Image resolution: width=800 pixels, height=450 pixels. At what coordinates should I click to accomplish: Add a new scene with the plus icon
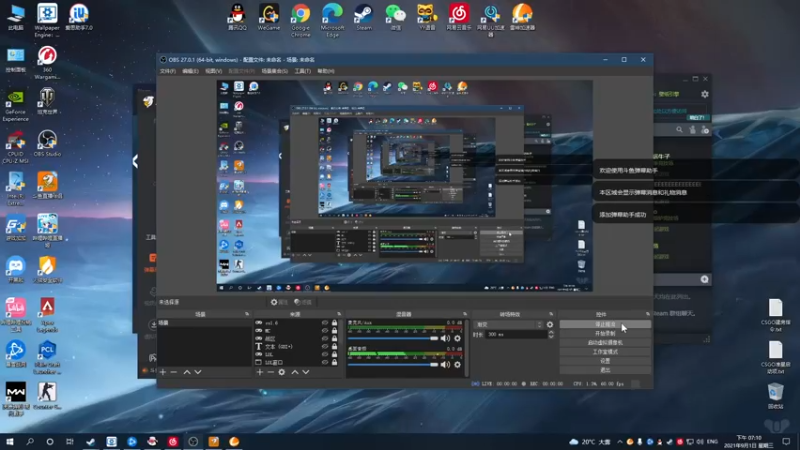tap(163, 372)
